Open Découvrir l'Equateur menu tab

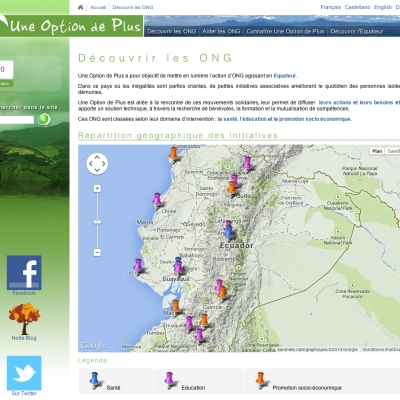pos(357,31)
